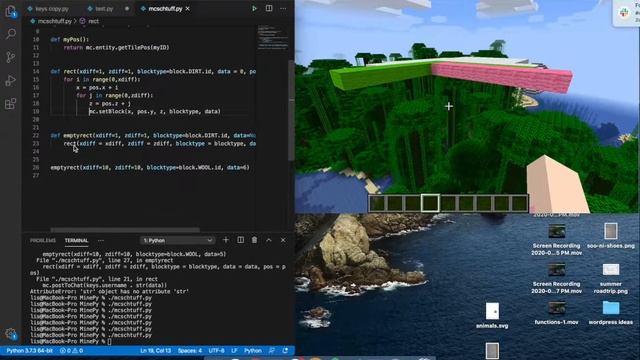The height and width of the screenshot is (360, 640).
Task: Split the terminal pane
Action: (x=240, y=240)
